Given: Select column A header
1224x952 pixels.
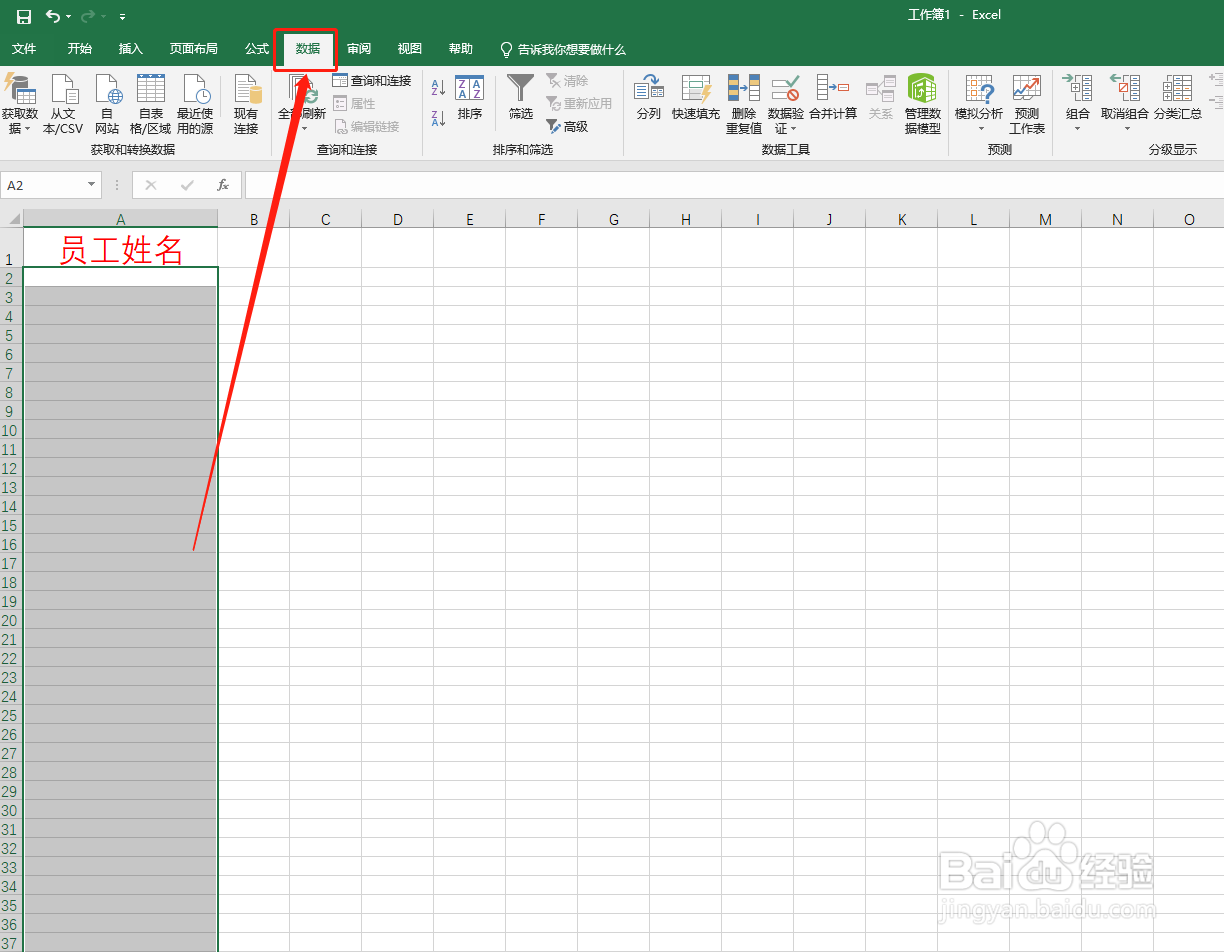Looking at the screenshot, I should point(121,219).
